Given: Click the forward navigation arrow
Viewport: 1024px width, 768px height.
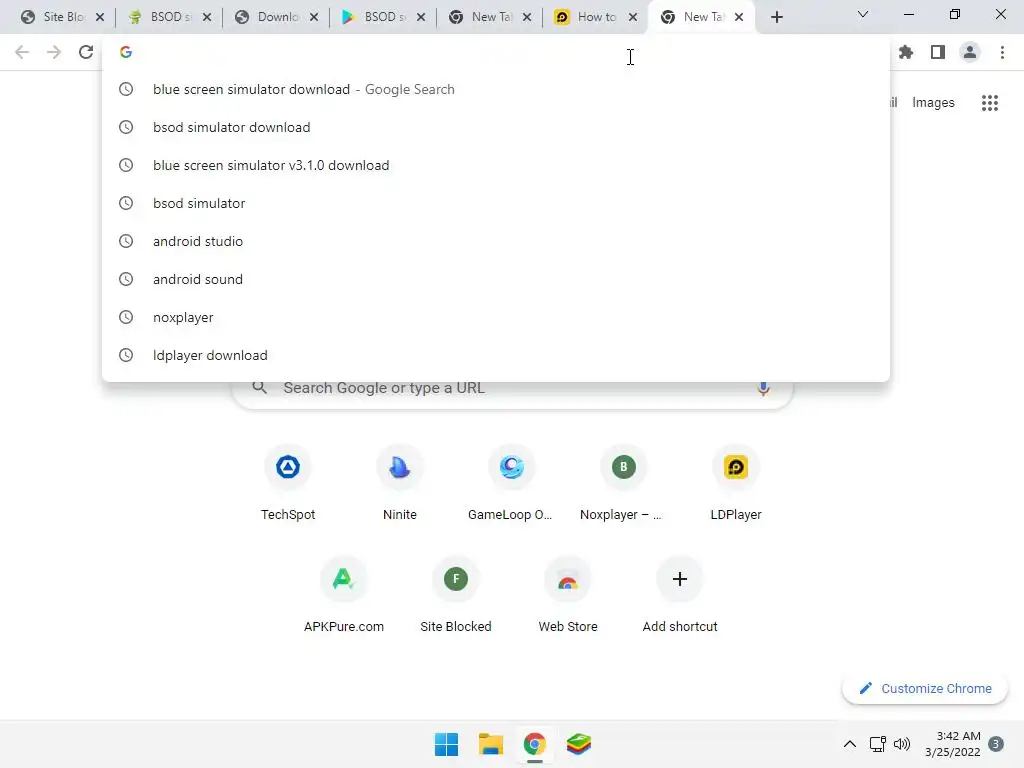Looking at the screenshot, I should click(x=54, y=52).
